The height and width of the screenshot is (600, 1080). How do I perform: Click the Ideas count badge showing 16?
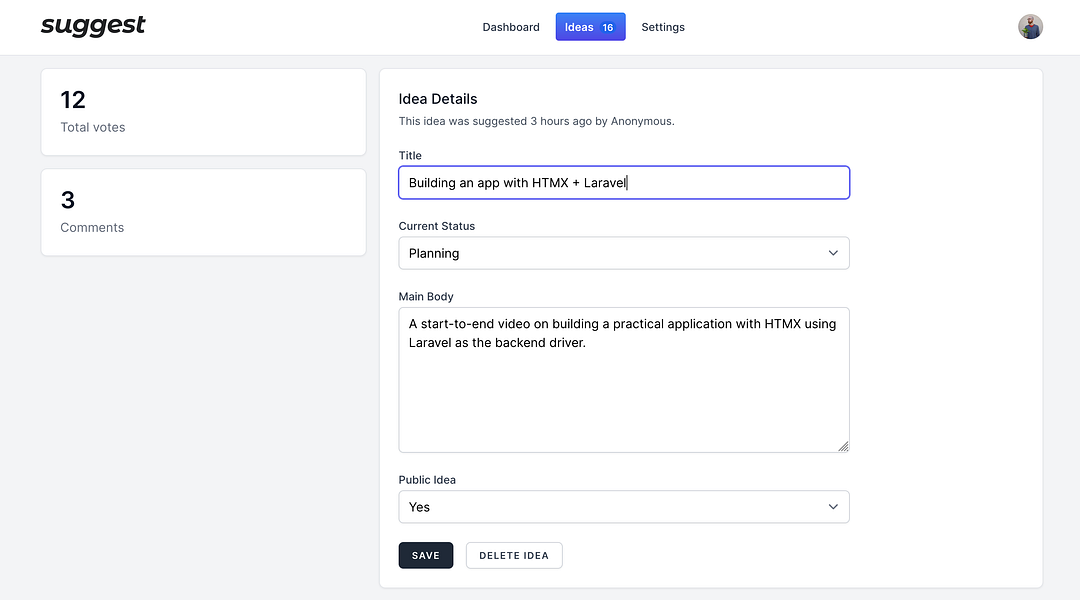pyautogui.click(x=608, y=28)
